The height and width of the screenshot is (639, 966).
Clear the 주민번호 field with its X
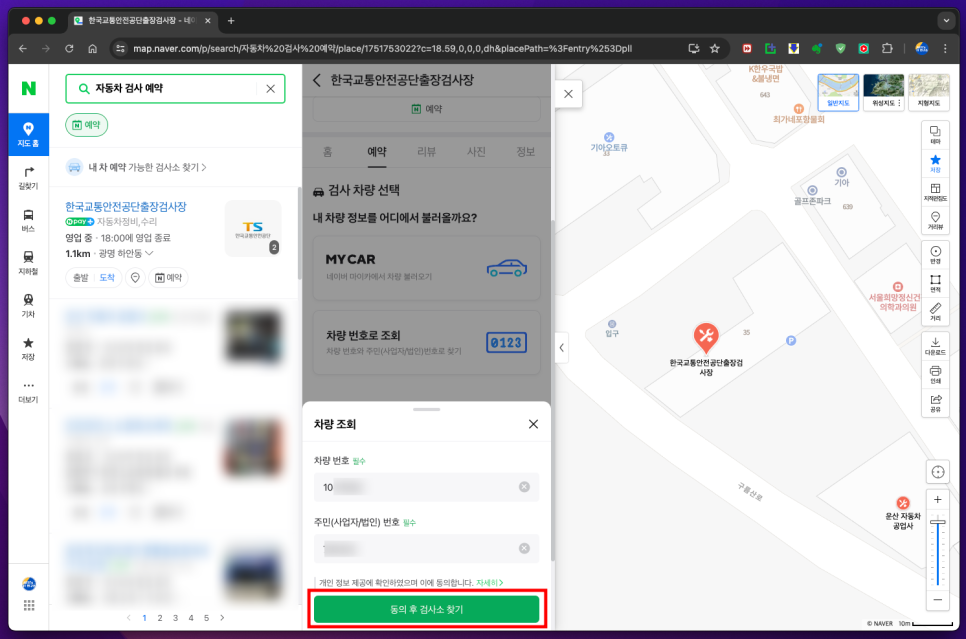pyautogui.click(x=524, y=548)
